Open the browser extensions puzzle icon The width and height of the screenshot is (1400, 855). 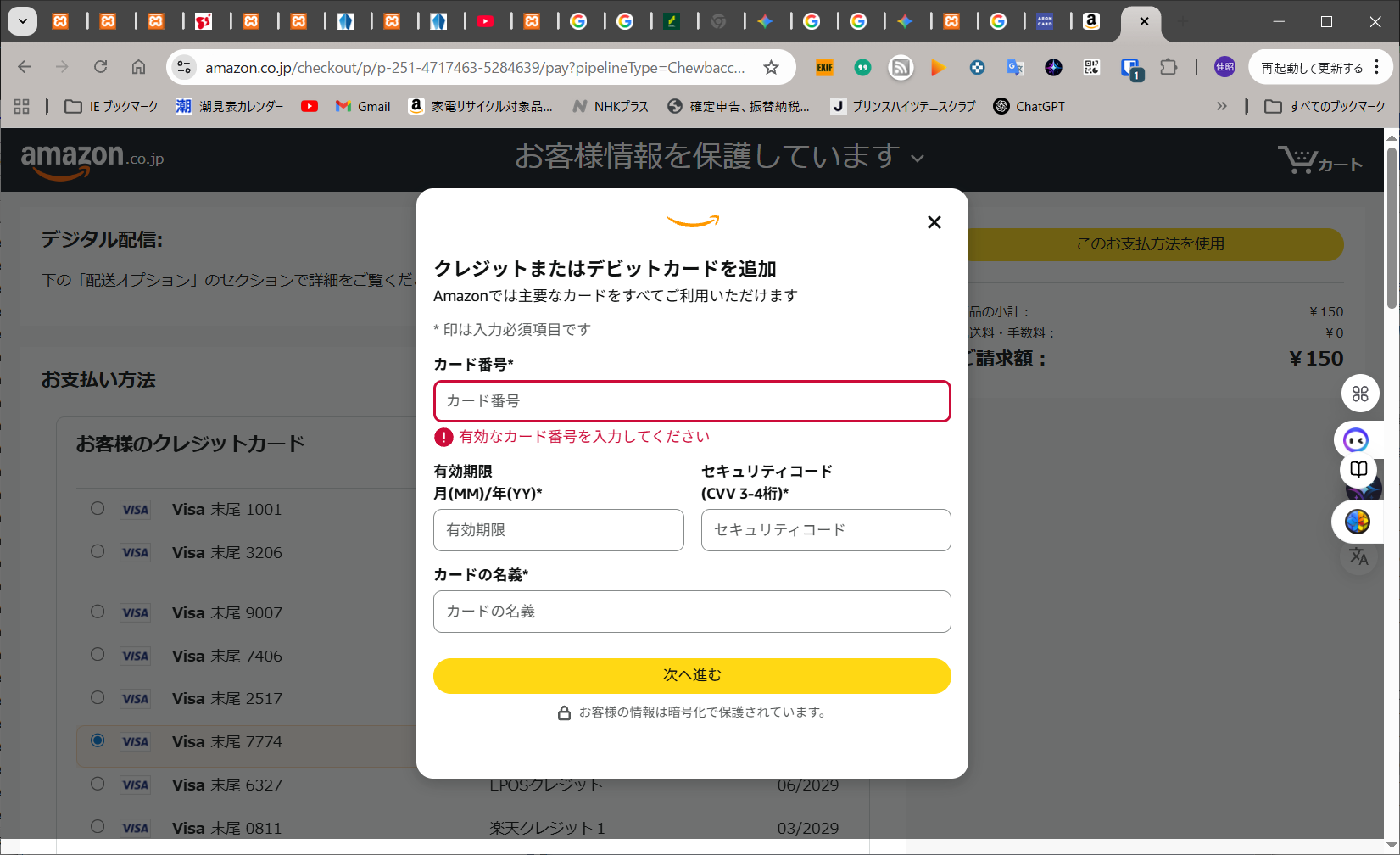coord(1169,67)
